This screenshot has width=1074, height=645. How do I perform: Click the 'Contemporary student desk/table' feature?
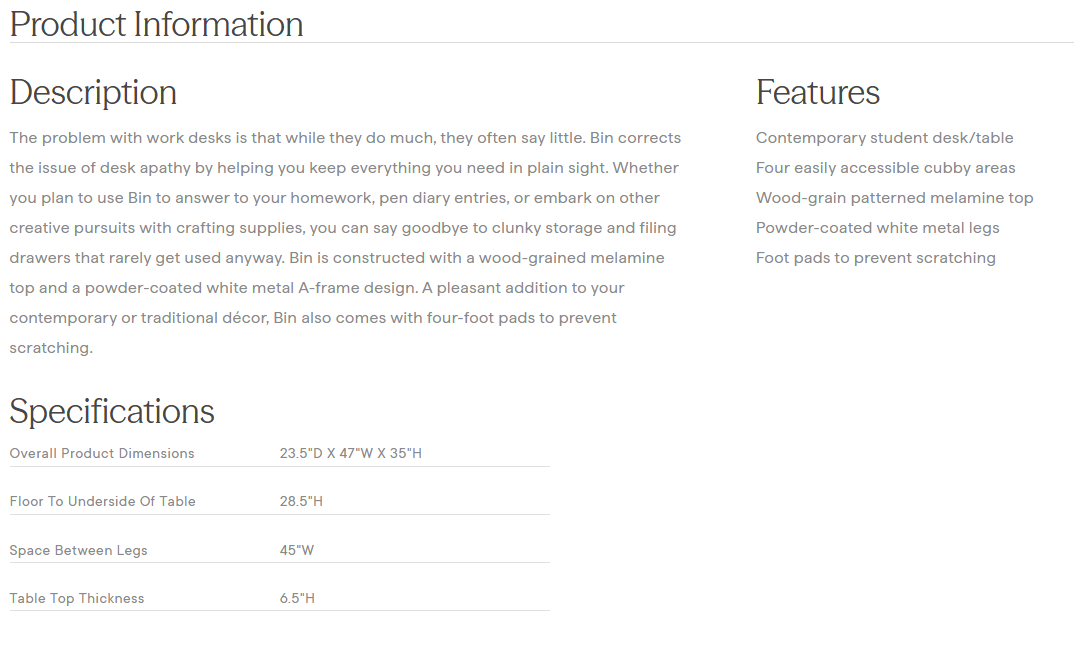(884, 138)
